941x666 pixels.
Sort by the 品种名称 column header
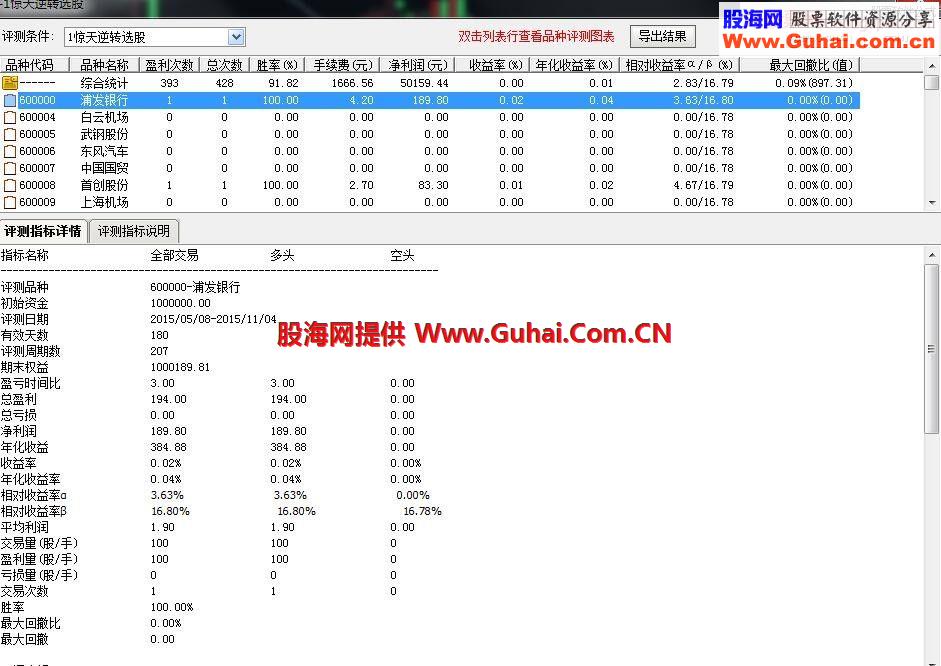[104, 65]
